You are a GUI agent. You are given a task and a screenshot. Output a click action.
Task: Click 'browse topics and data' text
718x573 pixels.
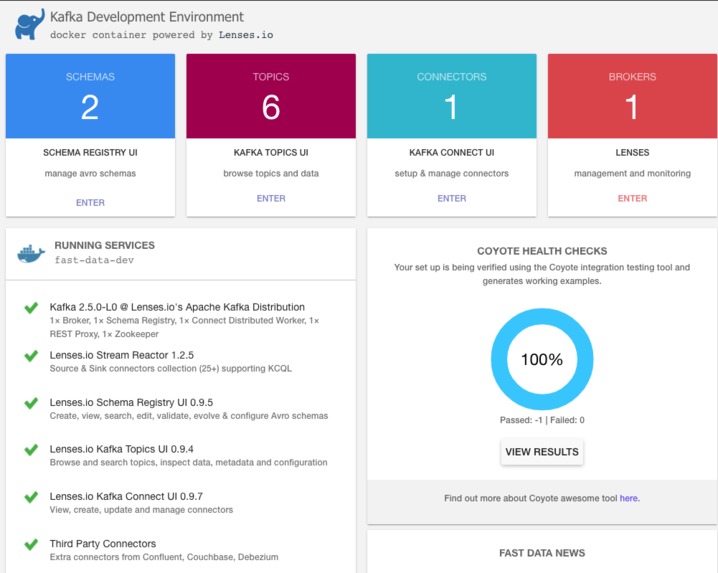pos(271,174)
